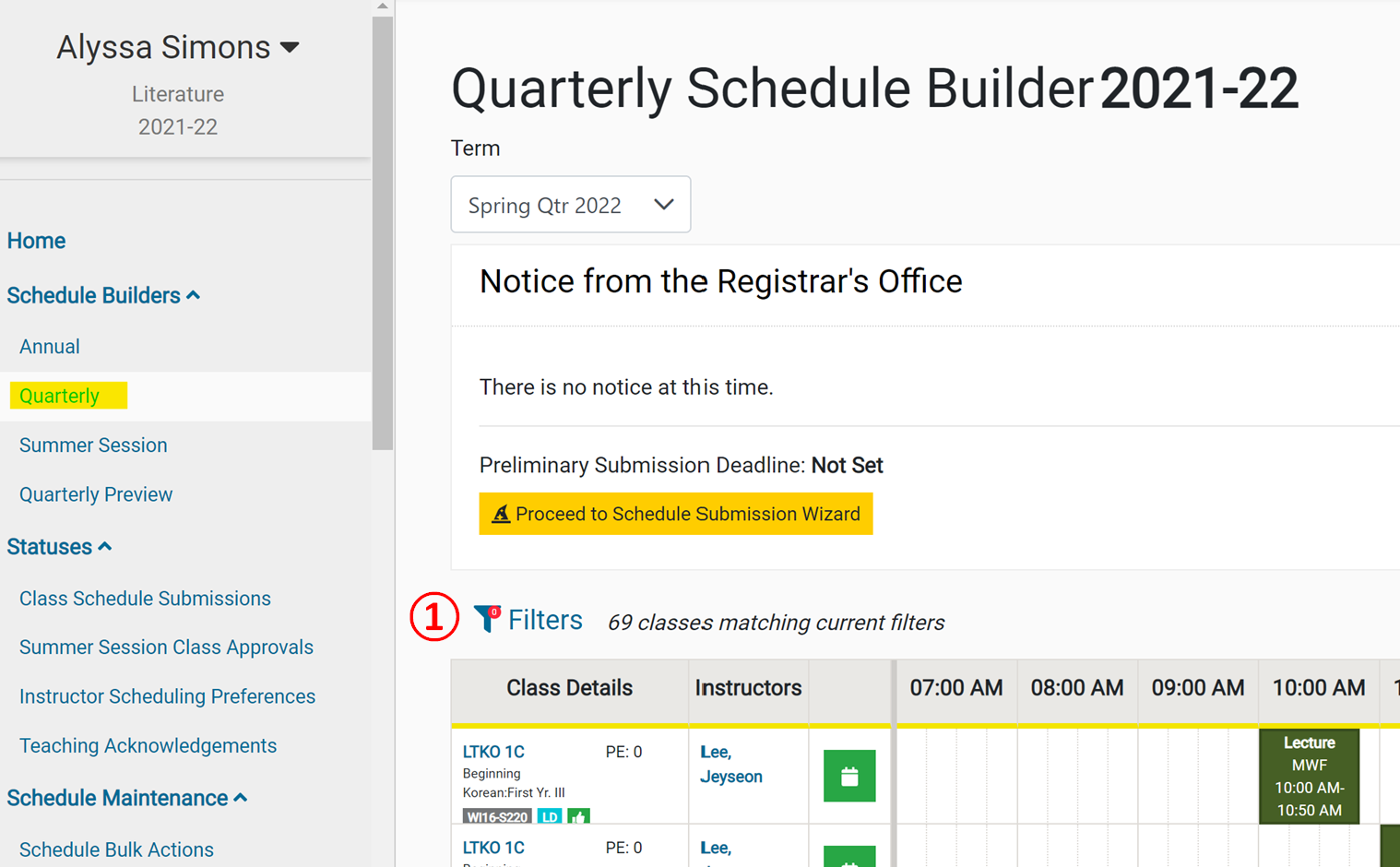This screenshot has width=1400, height=867.
Task: Click the WI16-S220 room badge
Action: 496,816
